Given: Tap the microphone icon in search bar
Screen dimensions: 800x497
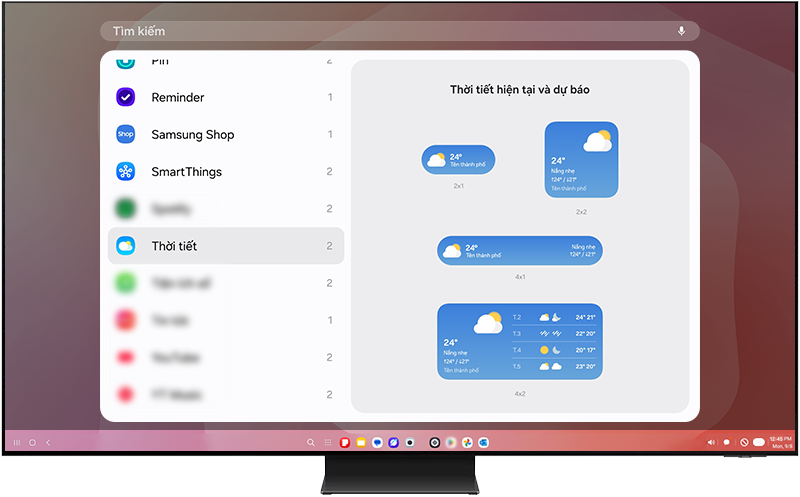Looking at the screenshot, I should tap(681, 31).
